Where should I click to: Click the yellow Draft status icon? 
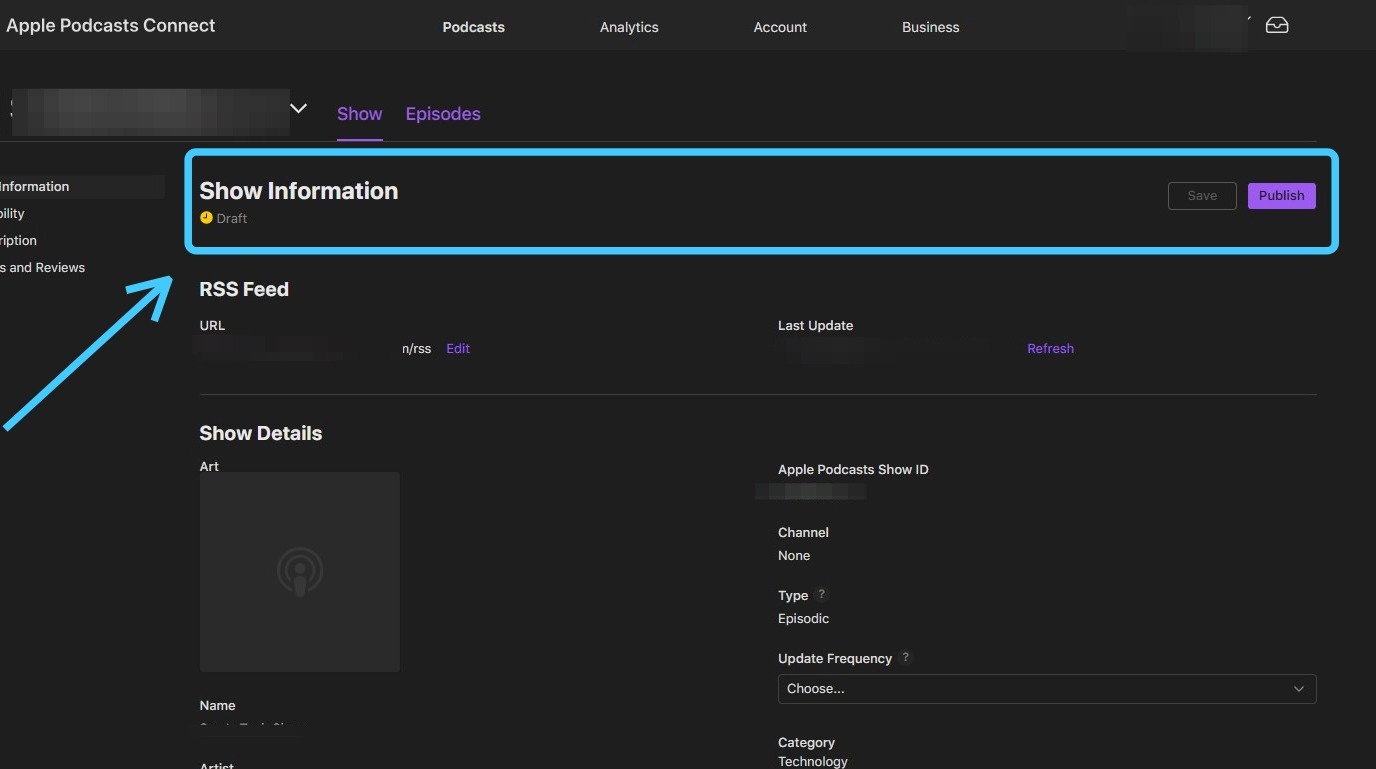[206, 218]
